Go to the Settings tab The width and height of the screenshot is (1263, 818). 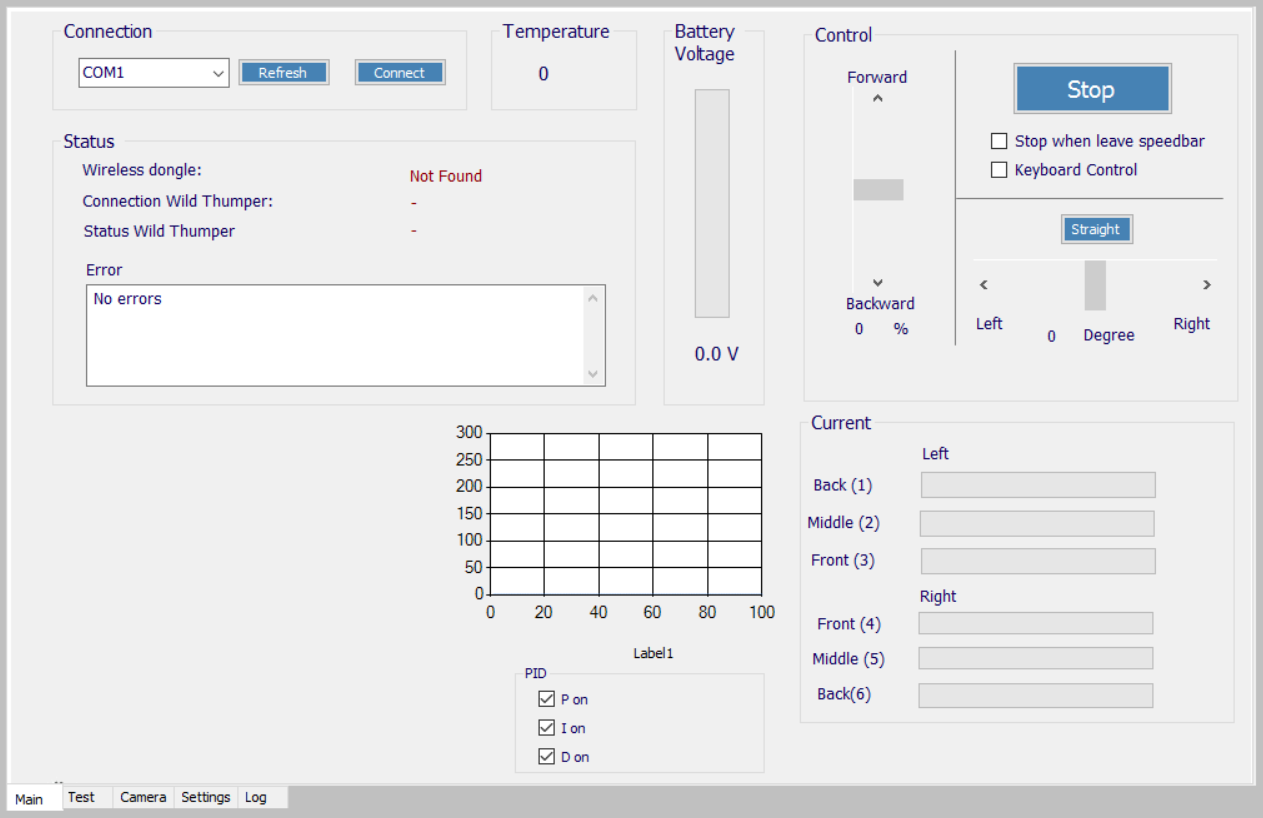tap(206, 797)
